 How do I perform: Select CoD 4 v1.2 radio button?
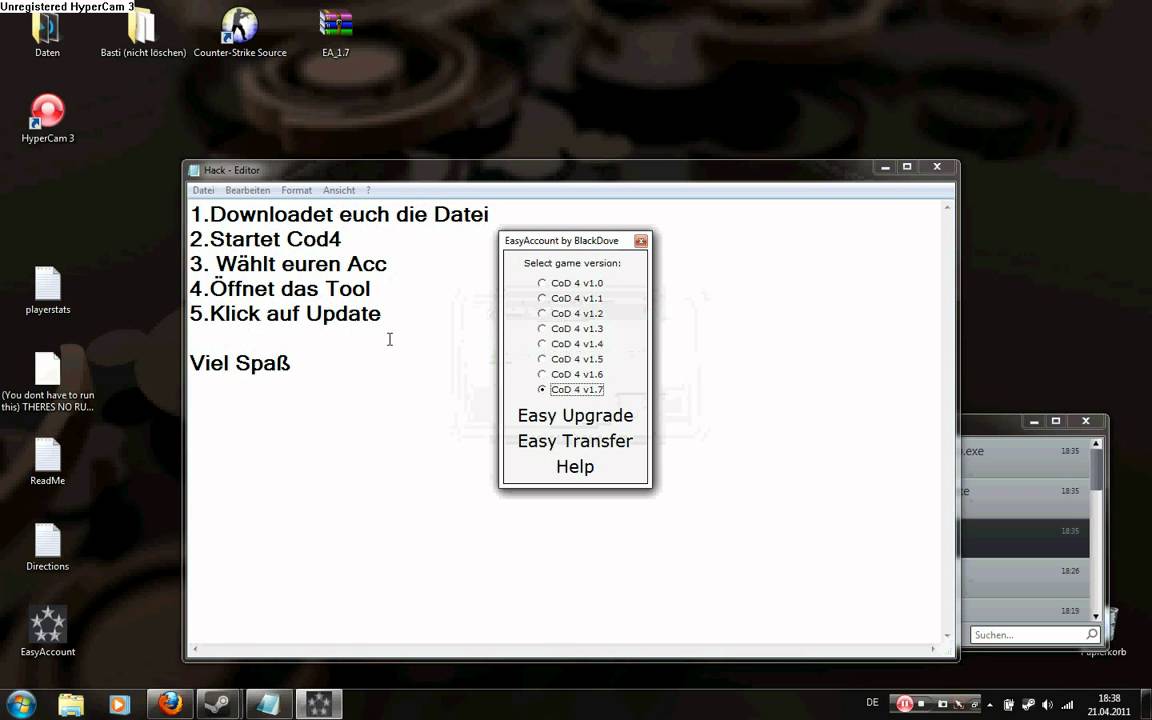pyautogui.click(x=541, y=314)
